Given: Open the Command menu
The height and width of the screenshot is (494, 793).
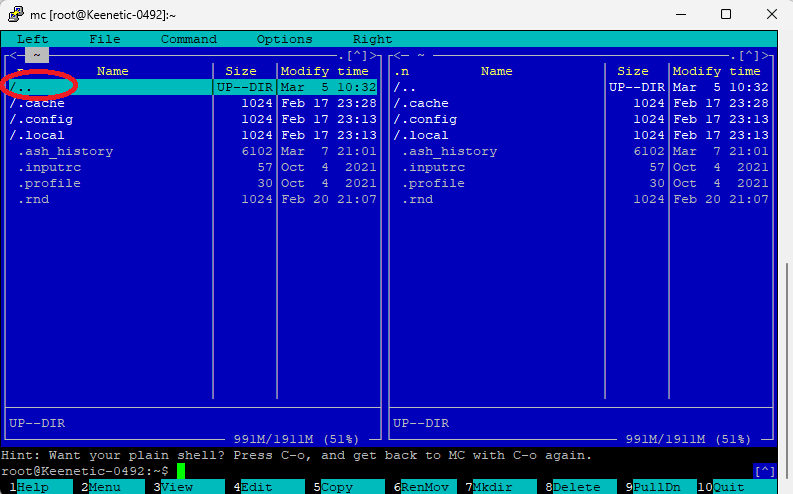Looking at the screenshot, I should point(189,39).
